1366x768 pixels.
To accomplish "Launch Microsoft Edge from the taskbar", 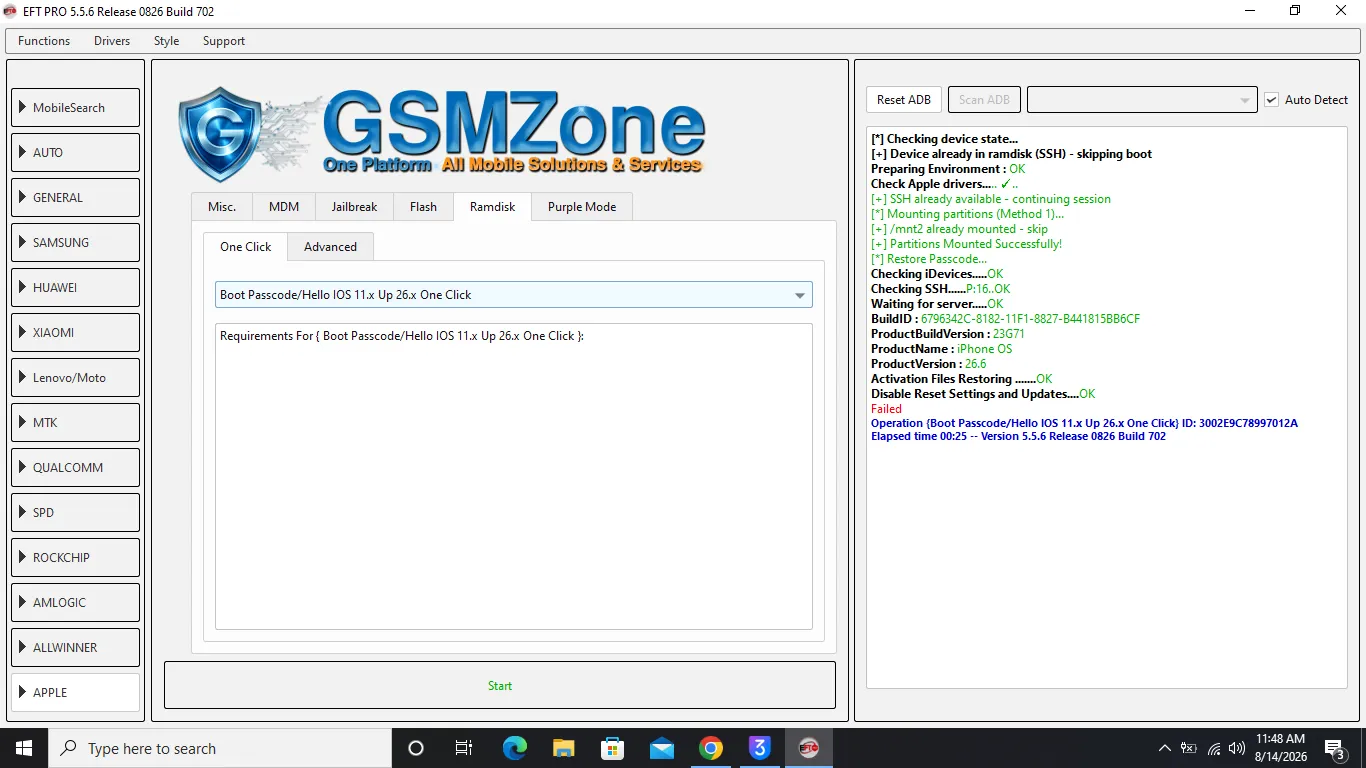I will (515, 748).
